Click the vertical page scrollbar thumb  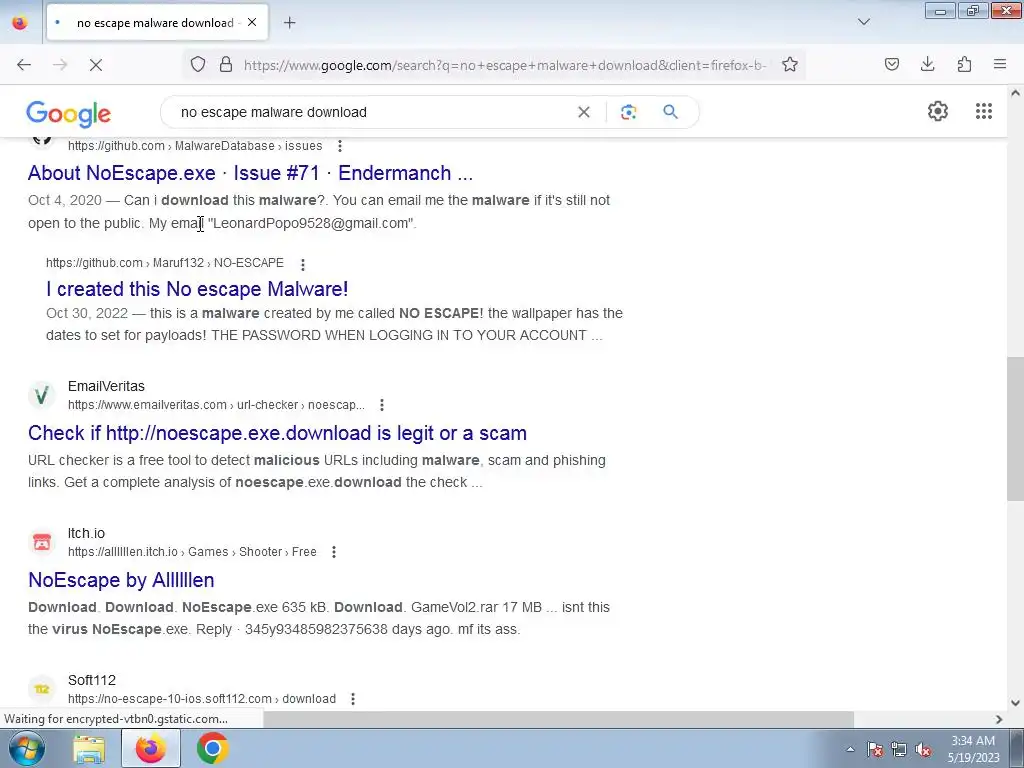(1015, 429)
